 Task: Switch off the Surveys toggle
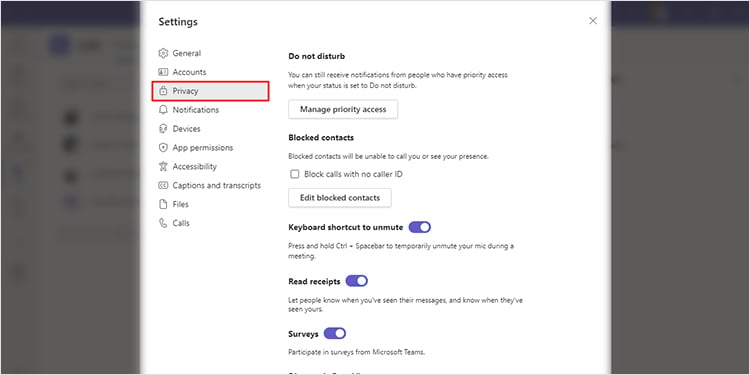tap(335, 333)
